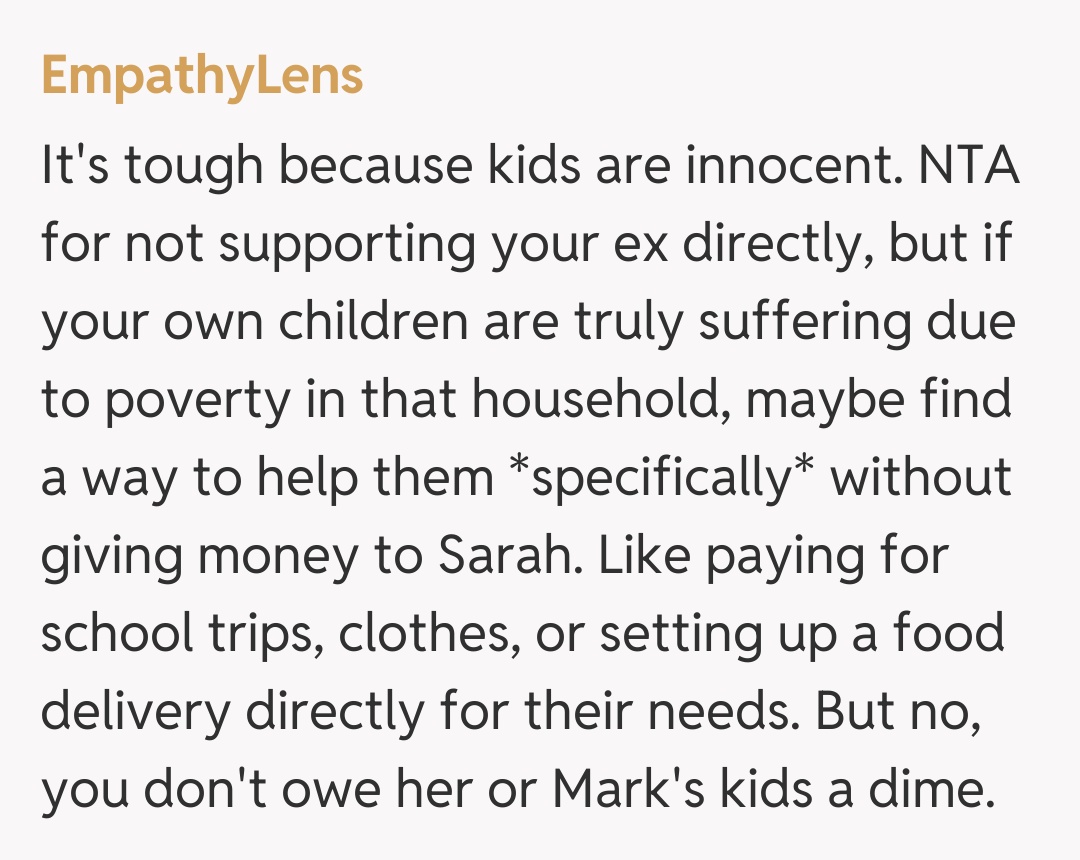Click the phrase "food" before delivery

pyautogui.click(x=950, y=634)
